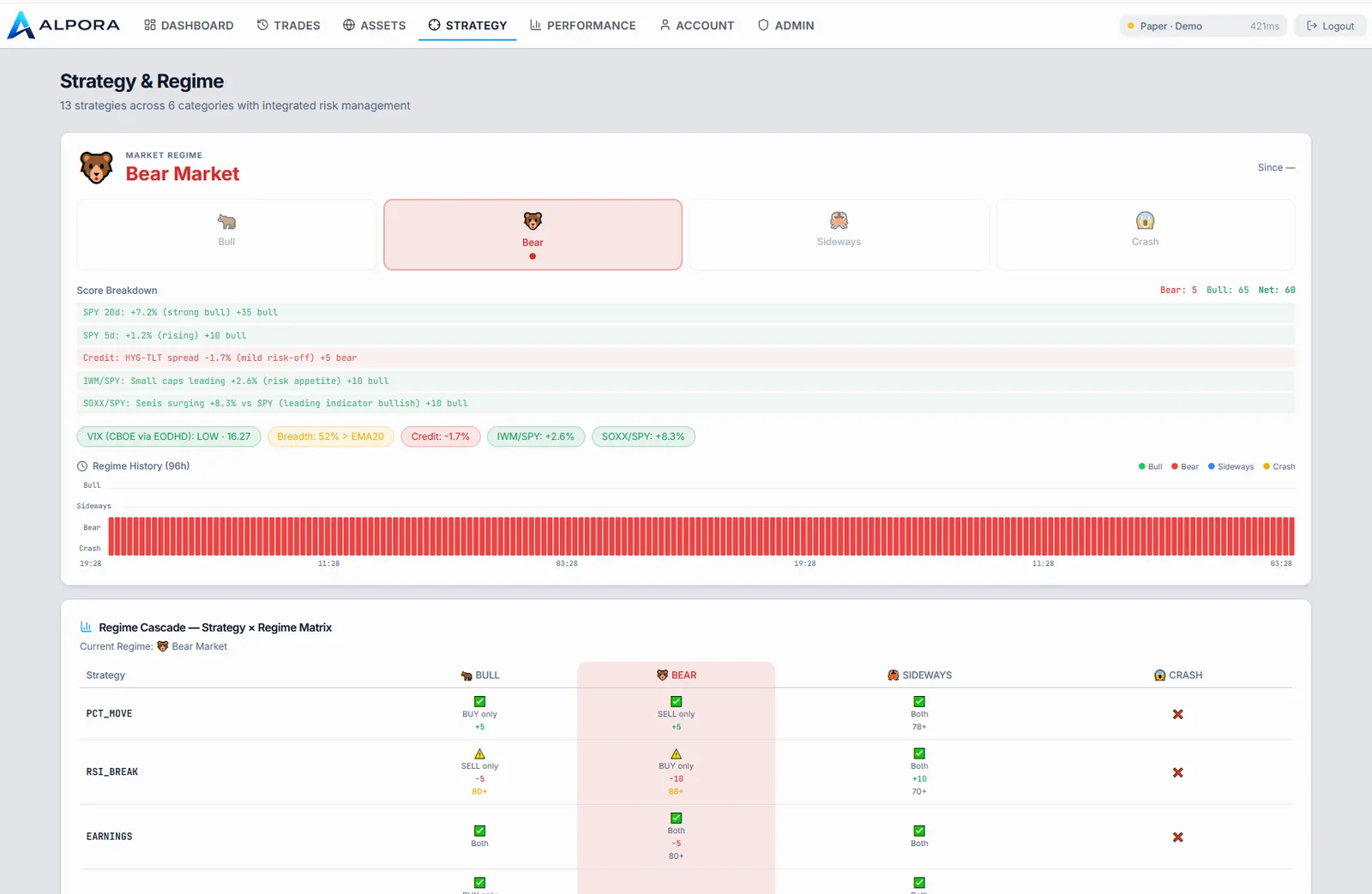Click the Assets globe icon
Screen dimensions: 1372x894
(x=349, y=25)
